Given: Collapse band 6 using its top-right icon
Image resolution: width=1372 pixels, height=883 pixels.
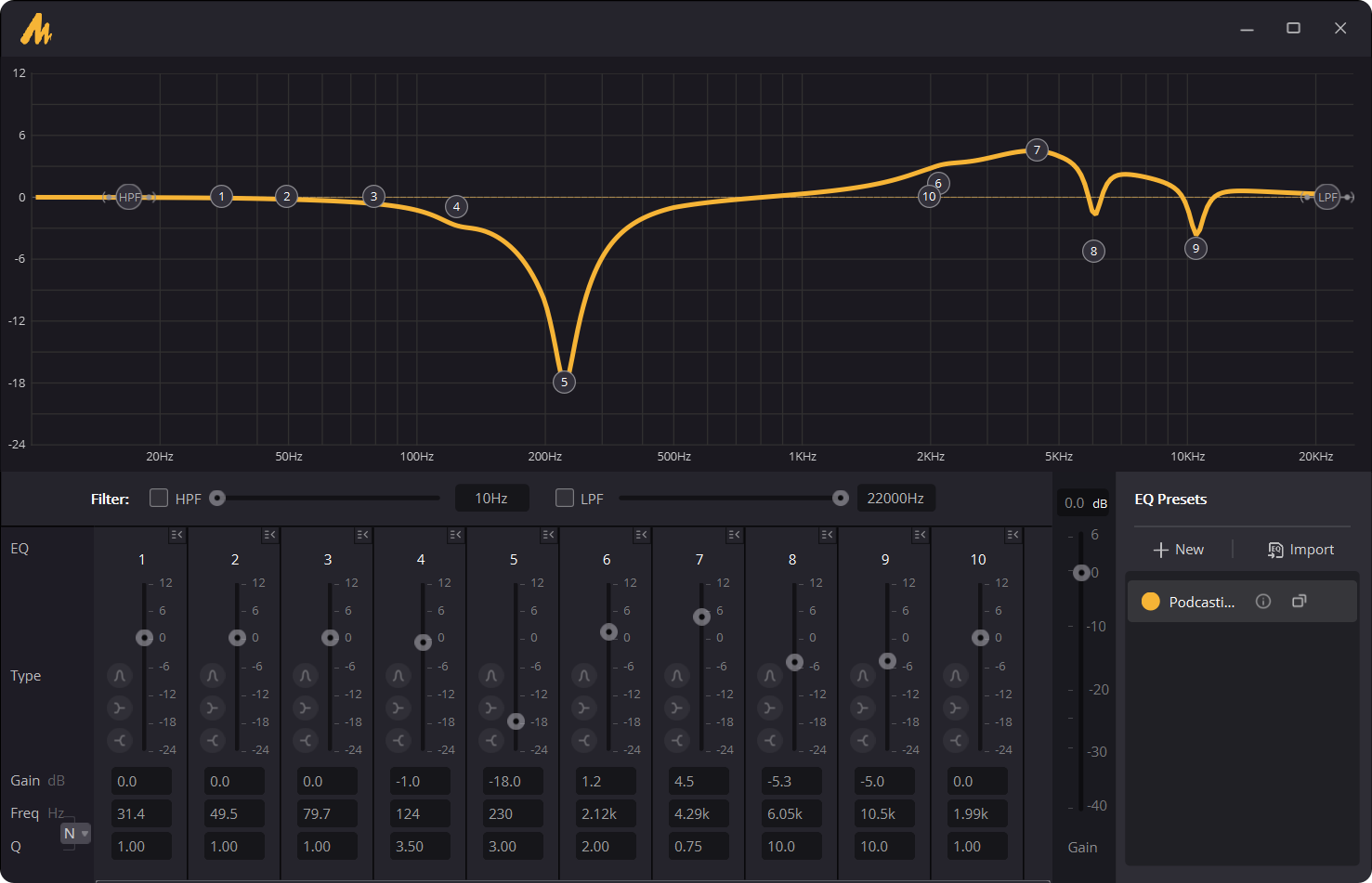Looking at the screenshot, I should tap(641, 535).
